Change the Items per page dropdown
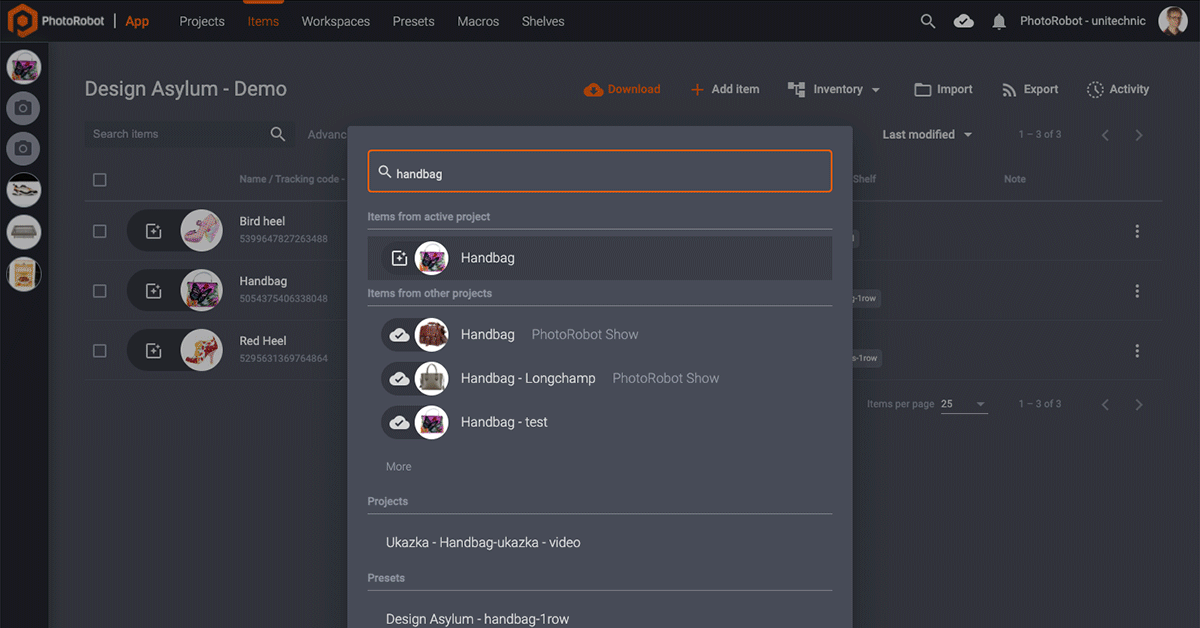 coord(963,403)
